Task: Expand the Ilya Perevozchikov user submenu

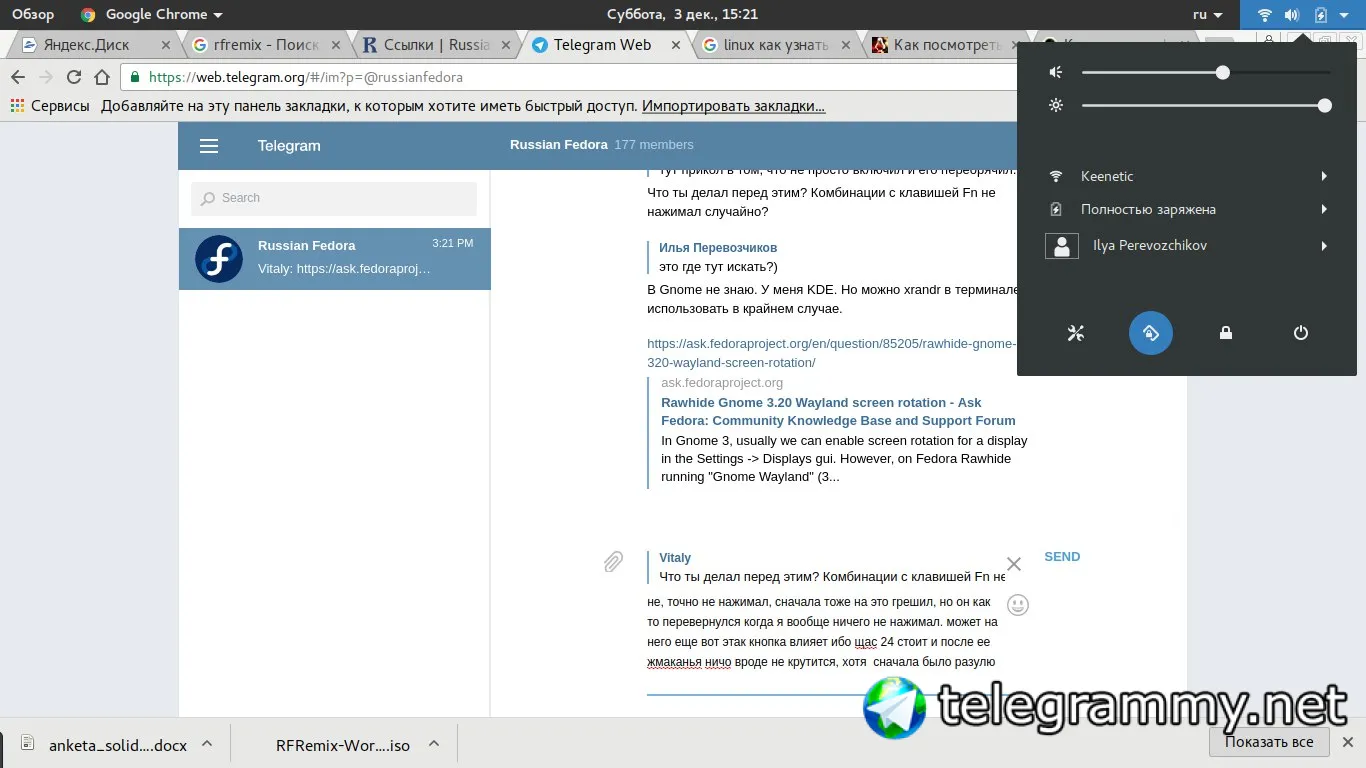Action: 1324,246
